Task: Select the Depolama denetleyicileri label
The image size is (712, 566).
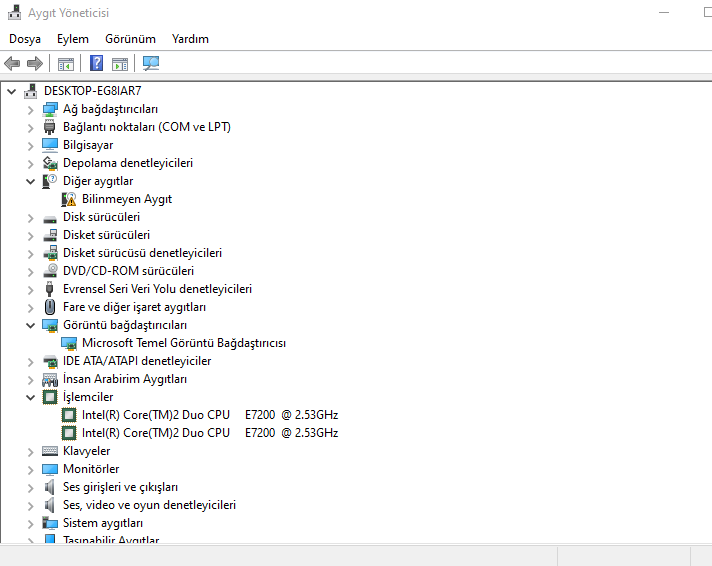Action: click(128, 163)
